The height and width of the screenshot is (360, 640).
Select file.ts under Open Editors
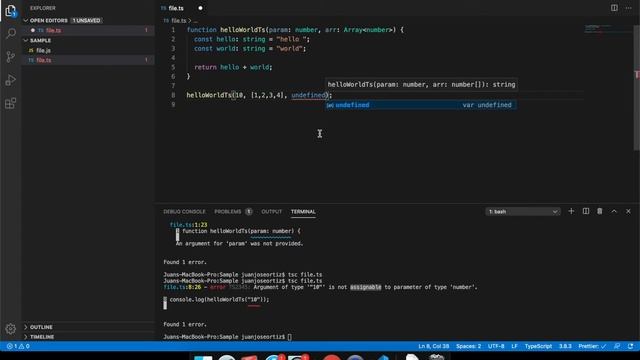click(x=53, y=30)
